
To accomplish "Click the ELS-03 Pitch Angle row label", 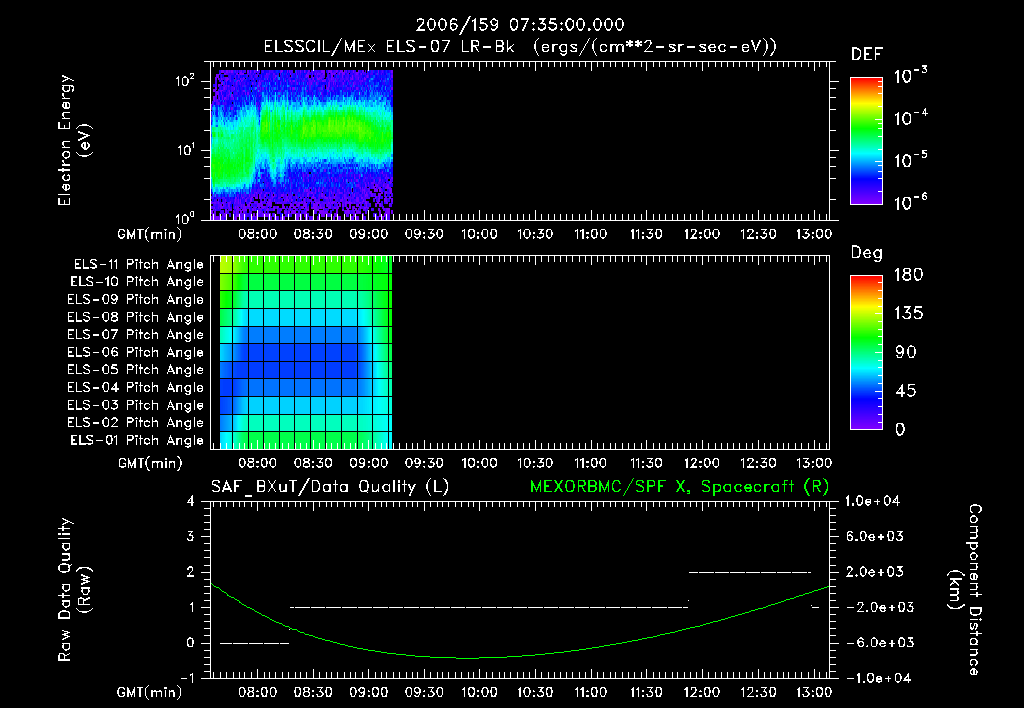I will pos(135,405).
